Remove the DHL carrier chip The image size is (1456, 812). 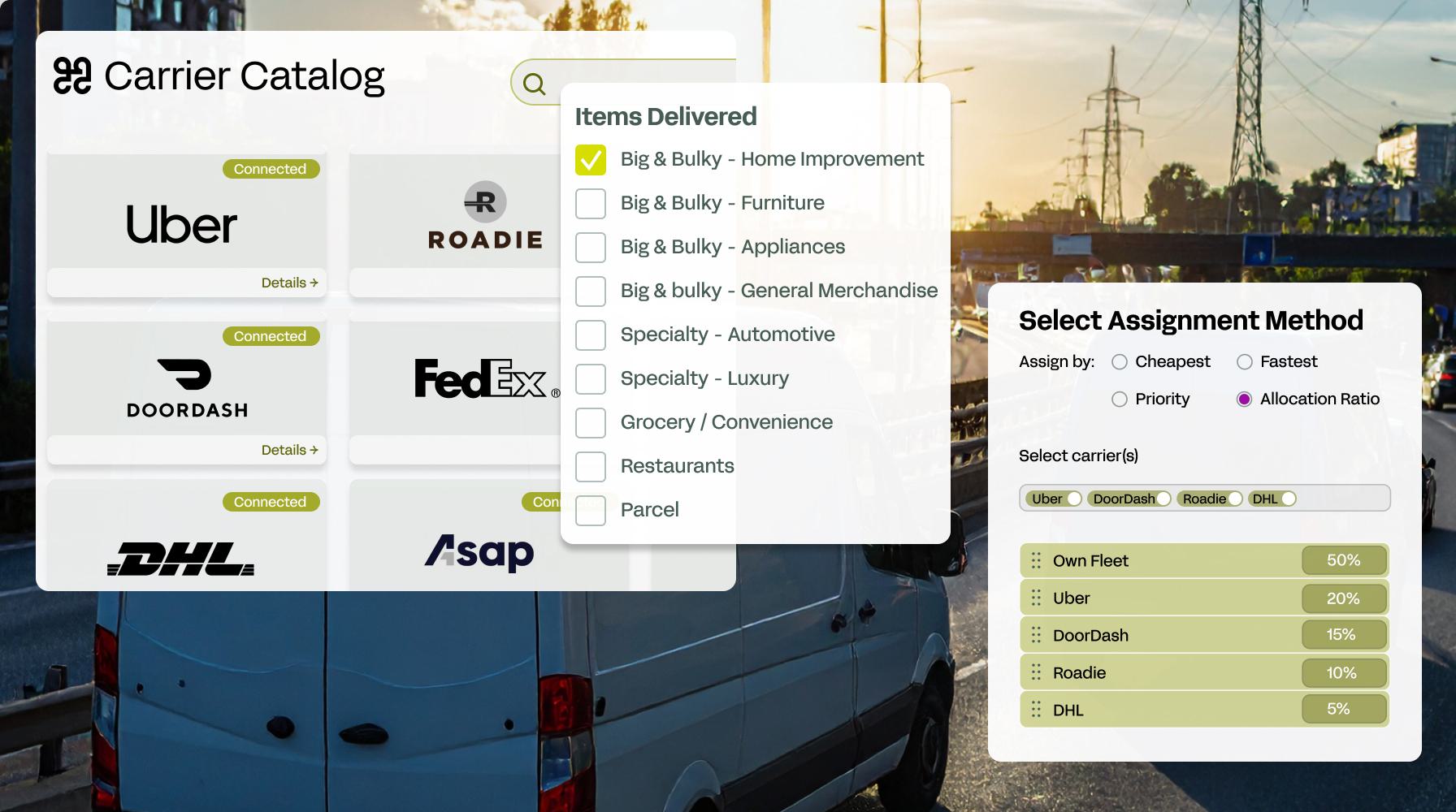[x=1289, y=499]
